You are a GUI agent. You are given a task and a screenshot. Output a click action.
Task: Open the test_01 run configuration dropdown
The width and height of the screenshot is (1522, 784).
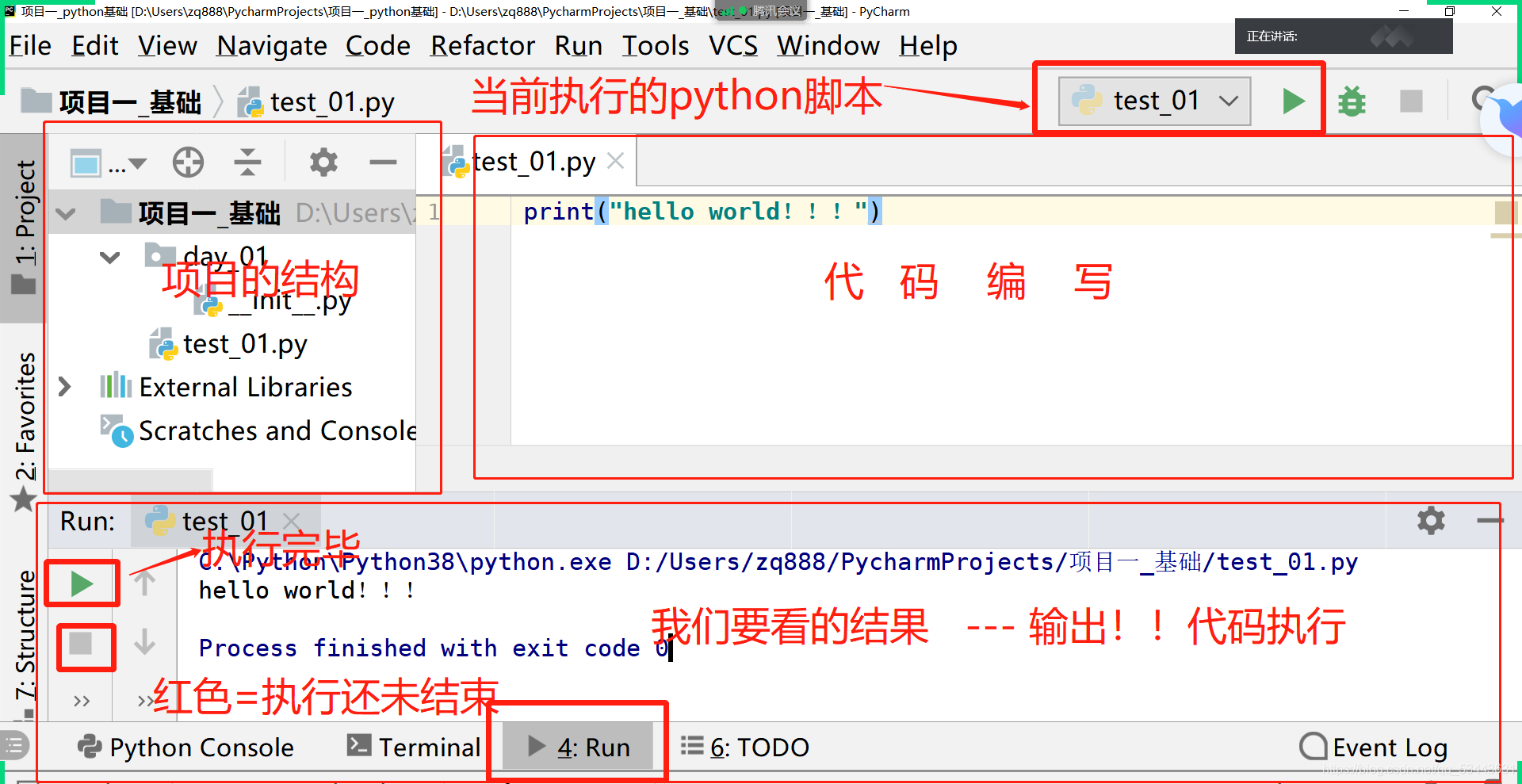(1155, 101)
